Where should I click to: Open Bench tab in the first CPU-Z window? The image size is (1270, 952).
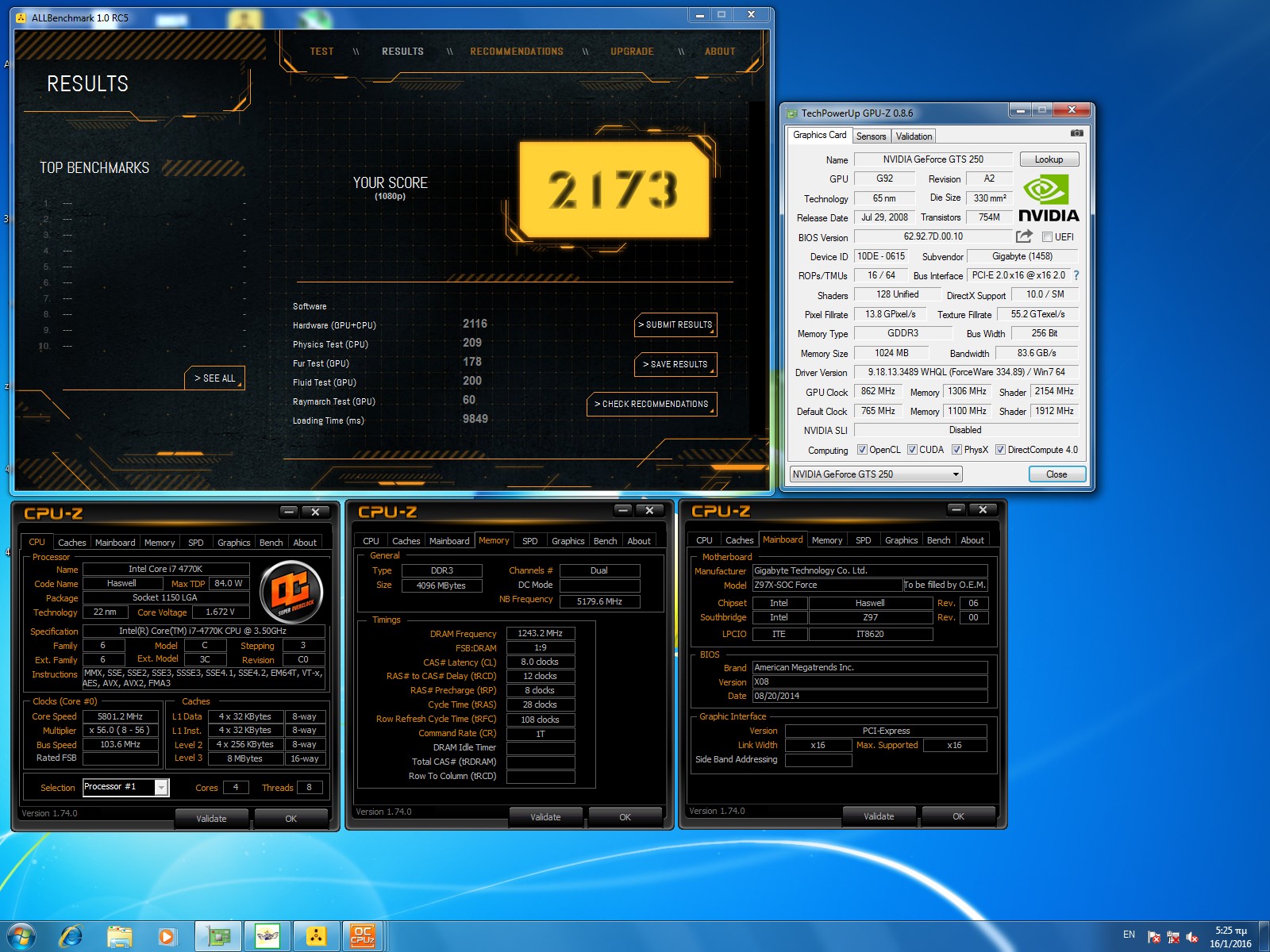[271, 543]
